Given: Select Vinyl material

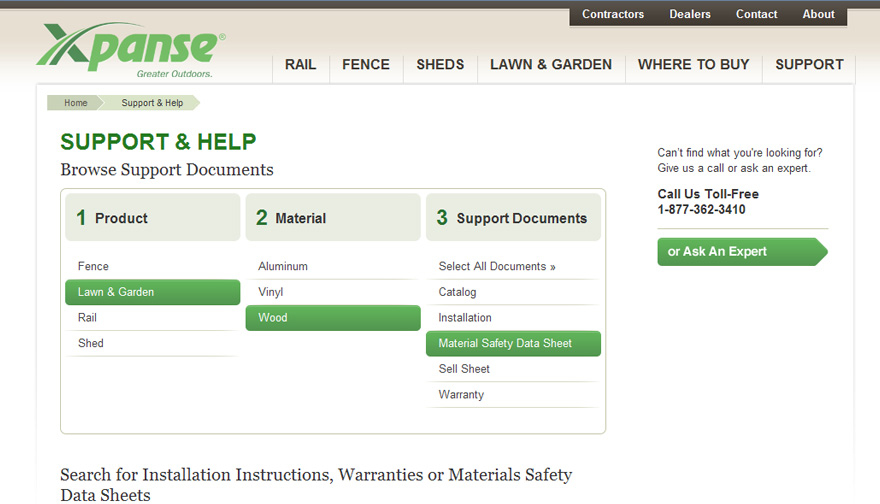Looking at the screenshot, I should (333, 292).
